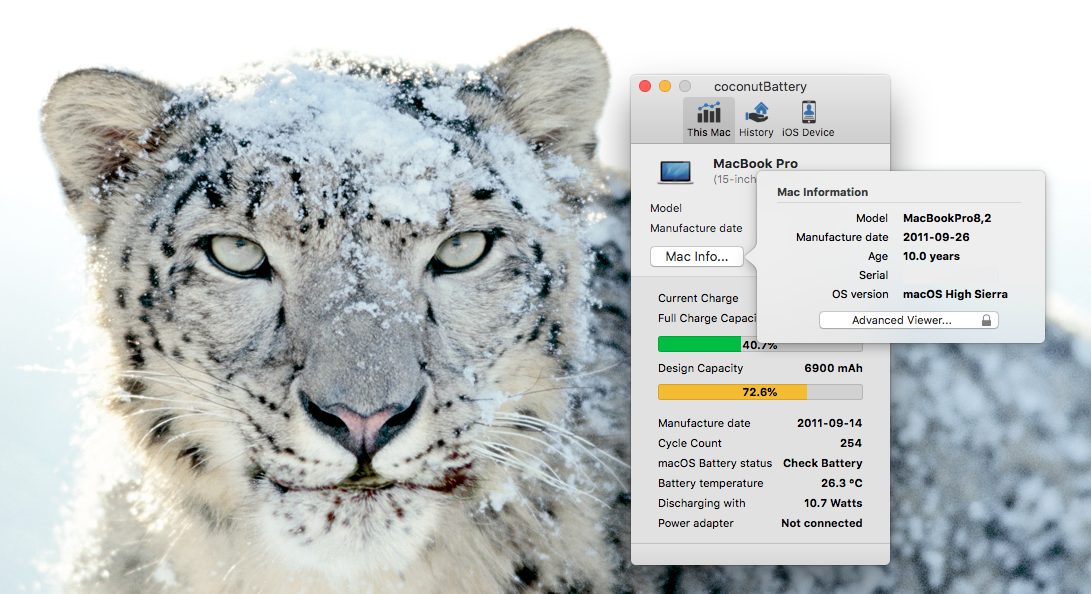Viewport: 1091px width, 594px height.
Task: Click the 26.3 °C battery temperature value
Action: [x=841, y=483]
